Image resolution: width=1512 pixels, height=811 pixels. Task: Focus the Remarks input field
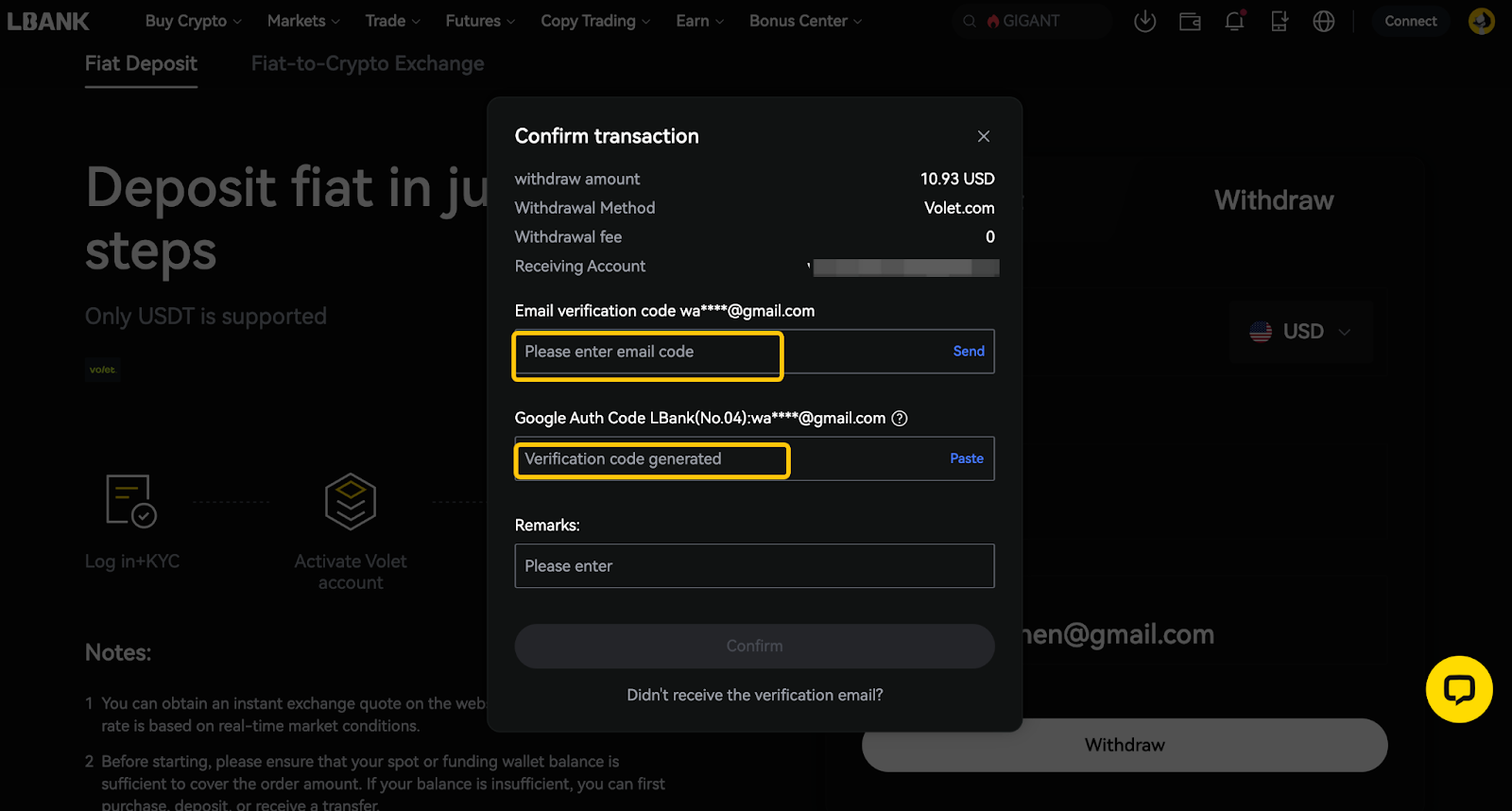(754, 565)
